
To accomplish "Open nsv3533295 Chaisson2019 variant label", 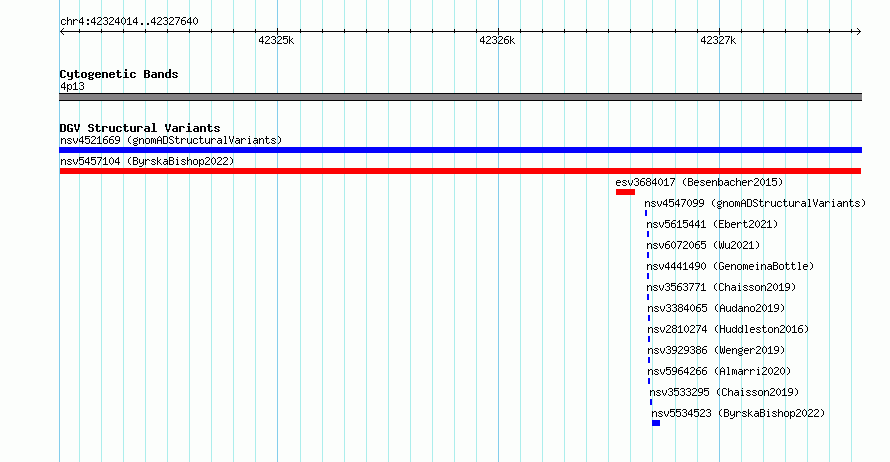I will [724, 392].
